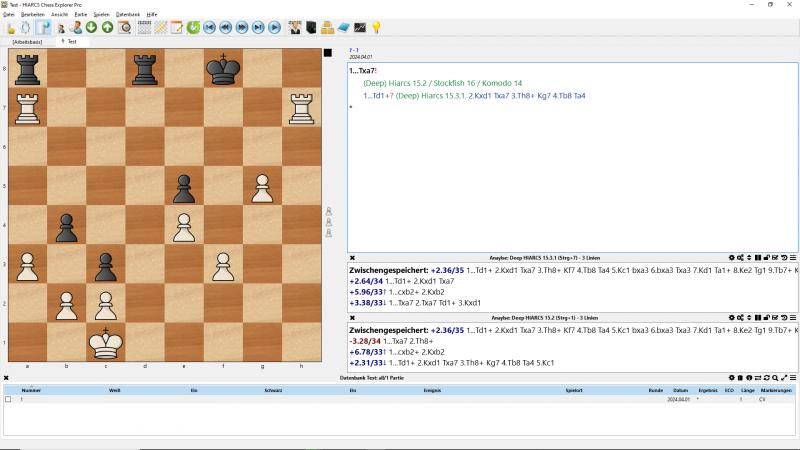Click the green up arrow toolbar icon
The width and height of the screenshot is (800, 450).
point(107,27)
